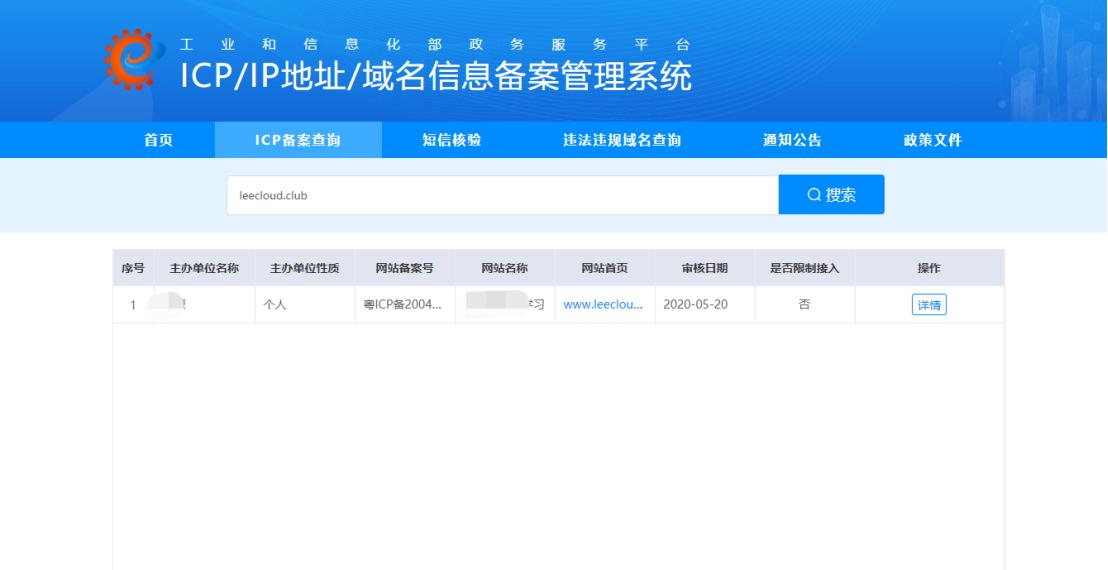Select the 操作 column header
Screen dimensions: 1108x570
(x=929, y=268)
